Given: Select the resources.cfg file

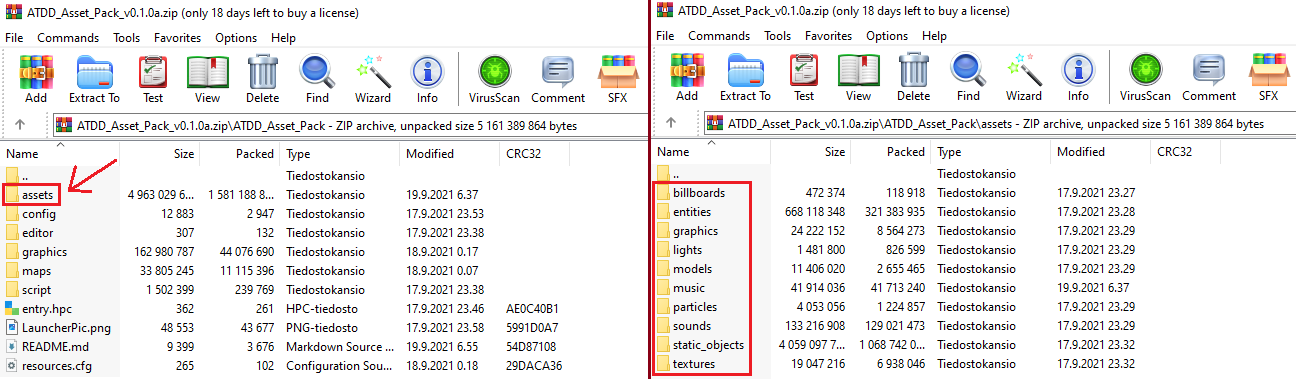Looking at the screenshot, I should click(x=57, y=366).
